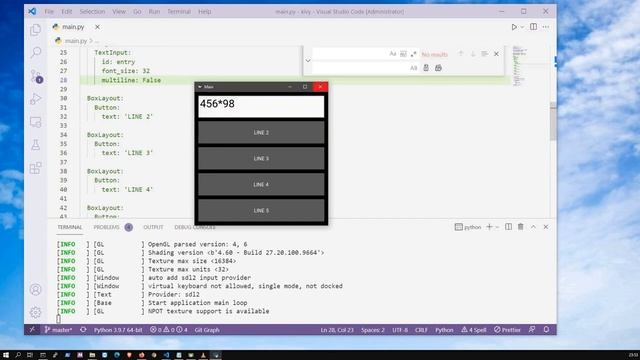Select the TERMINAL panel tab
640x360 pixels.
click(69, 227)
